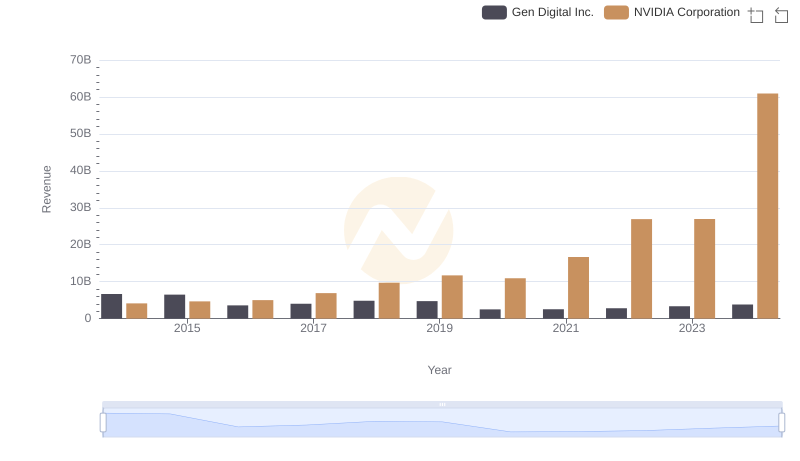The image size is (800, 461).
Task: Click the NVIDIA bar above 2021 label
Action: 578,288
